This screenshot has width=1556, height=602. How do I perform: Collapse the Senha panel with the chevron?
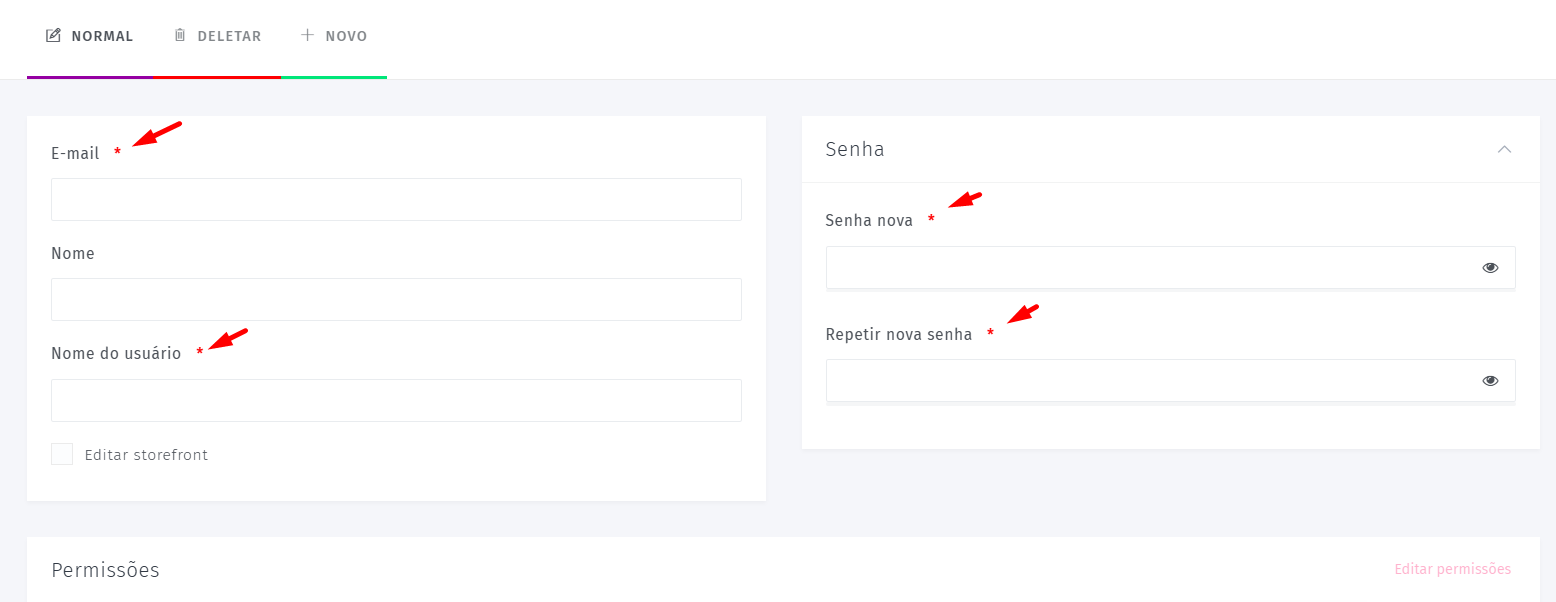tap(1504, 149)
